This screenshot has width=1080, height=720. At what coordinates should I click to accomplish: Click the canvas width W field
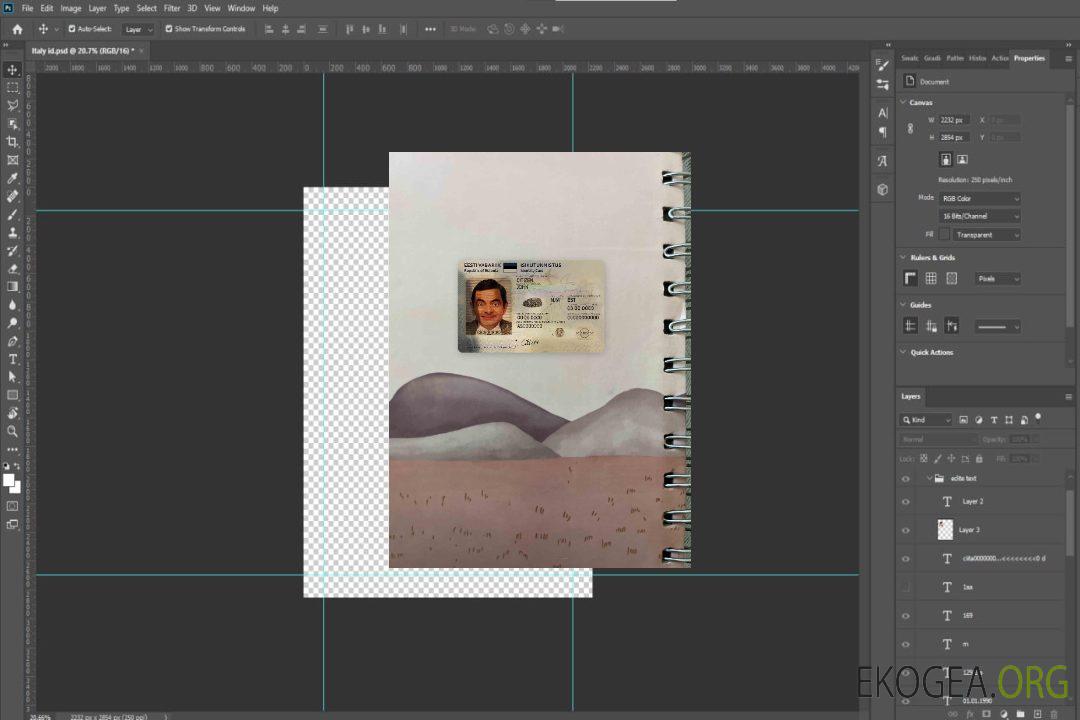(955, 120)
